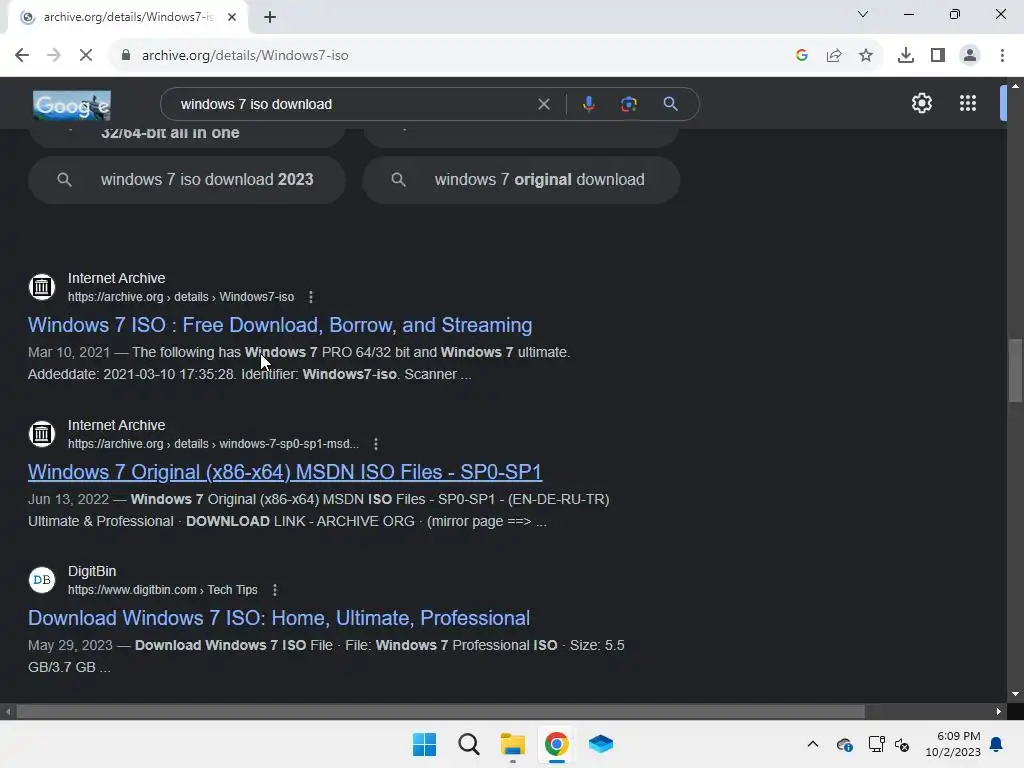Image resolution: width=1024 pixels, height=768 pixels.
Task: Click the address bar URL
Action: pos(245,56)
